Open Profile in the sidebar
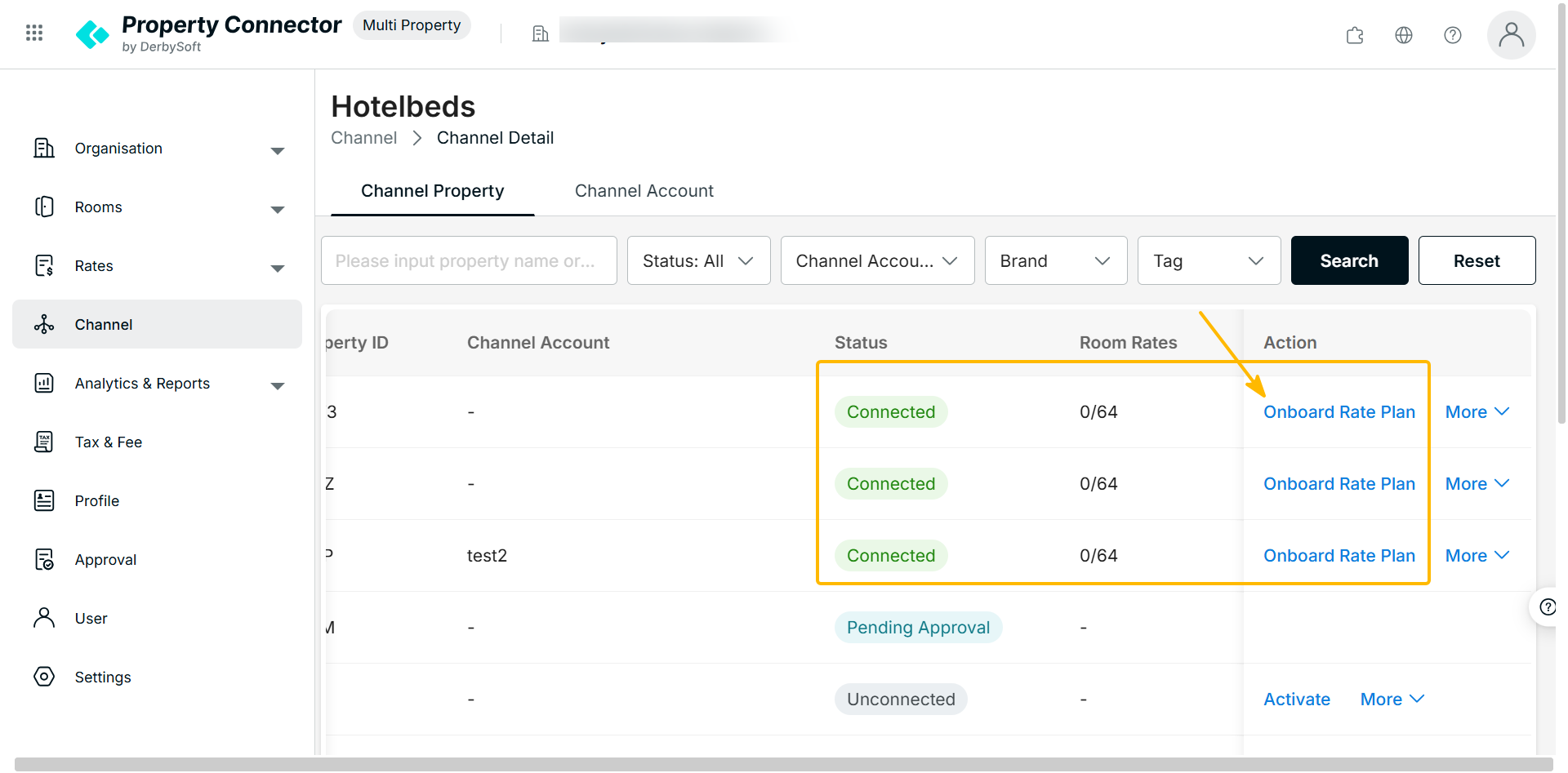The image size is (1568, 773). (157, 500)
